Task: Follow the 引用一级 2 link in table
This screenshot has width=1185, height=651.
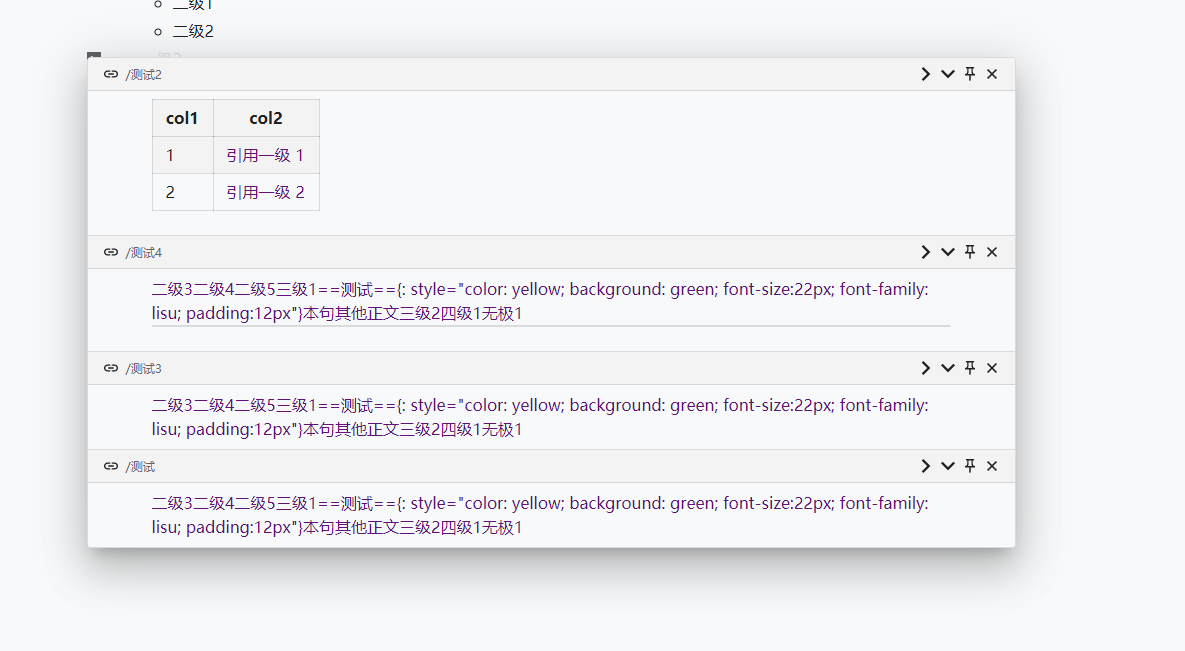Action: (265, 192)
